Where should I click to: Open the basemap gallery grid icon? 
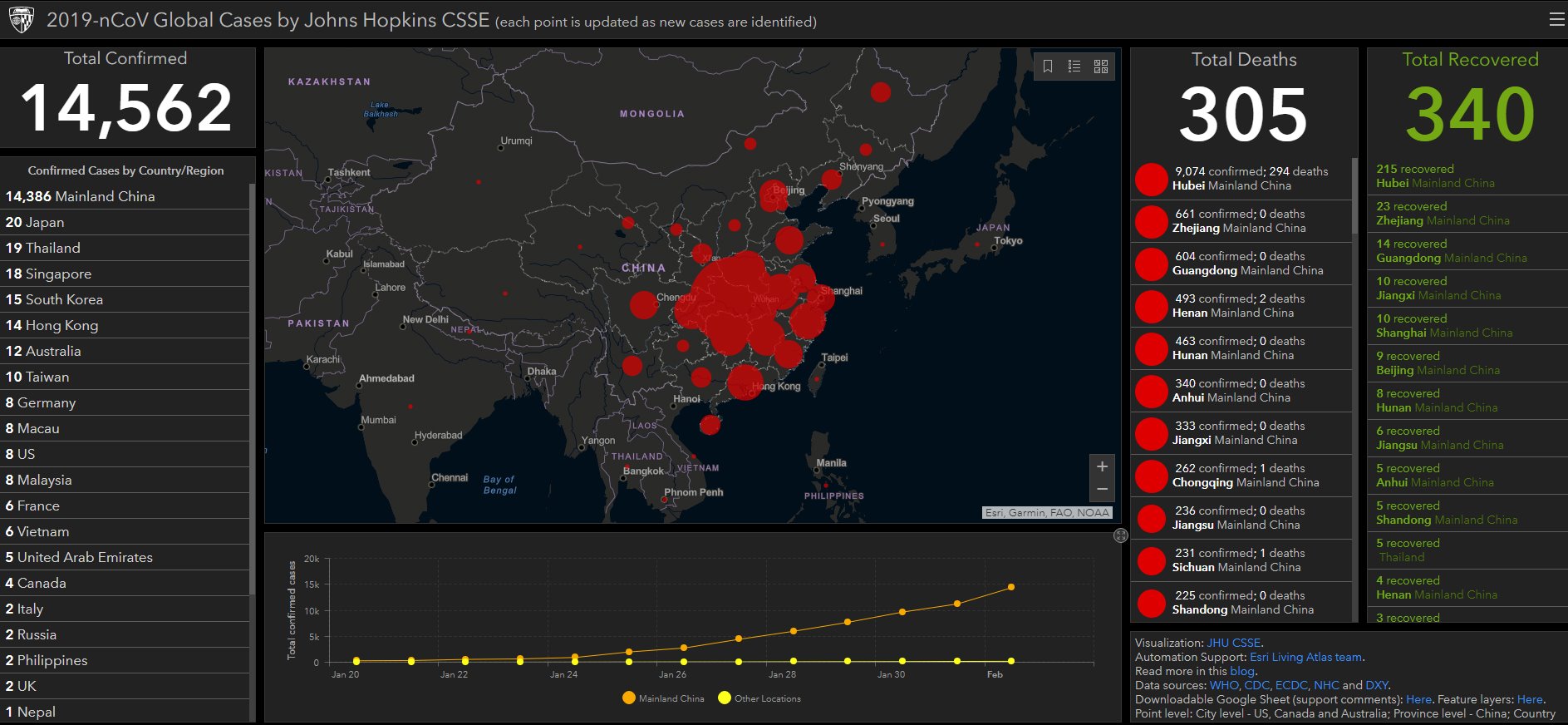click(1101, 67)
